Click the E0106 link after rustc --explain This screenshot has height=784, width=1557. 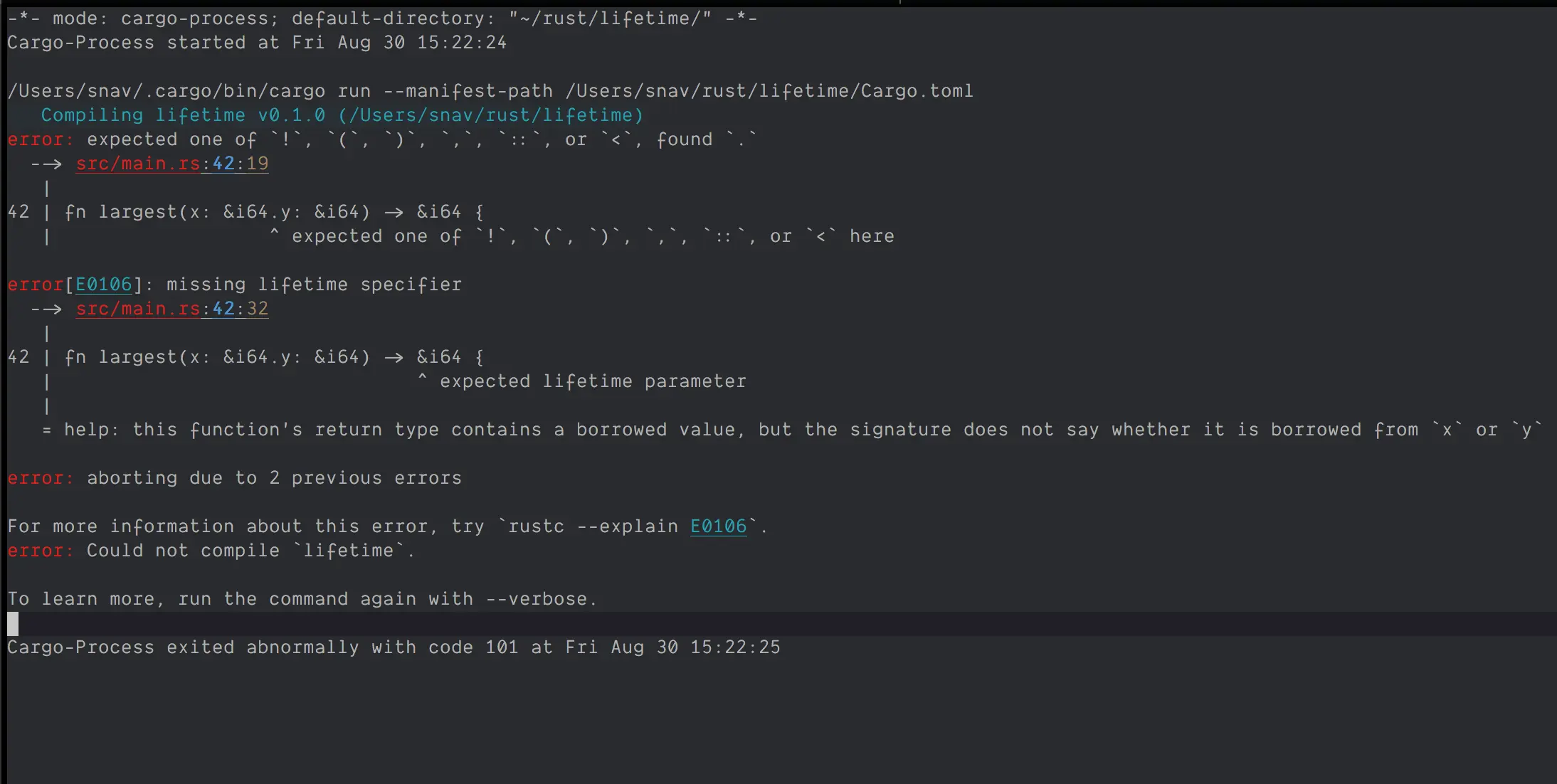click(x=719, y=526)
